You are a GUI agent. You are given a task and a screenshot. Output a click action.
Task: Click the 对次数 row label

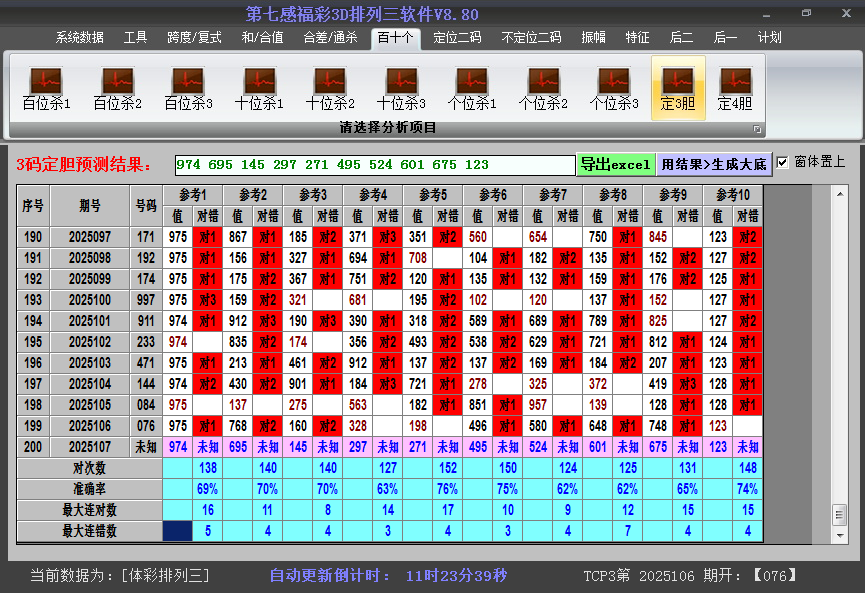(x=89, y=468)
